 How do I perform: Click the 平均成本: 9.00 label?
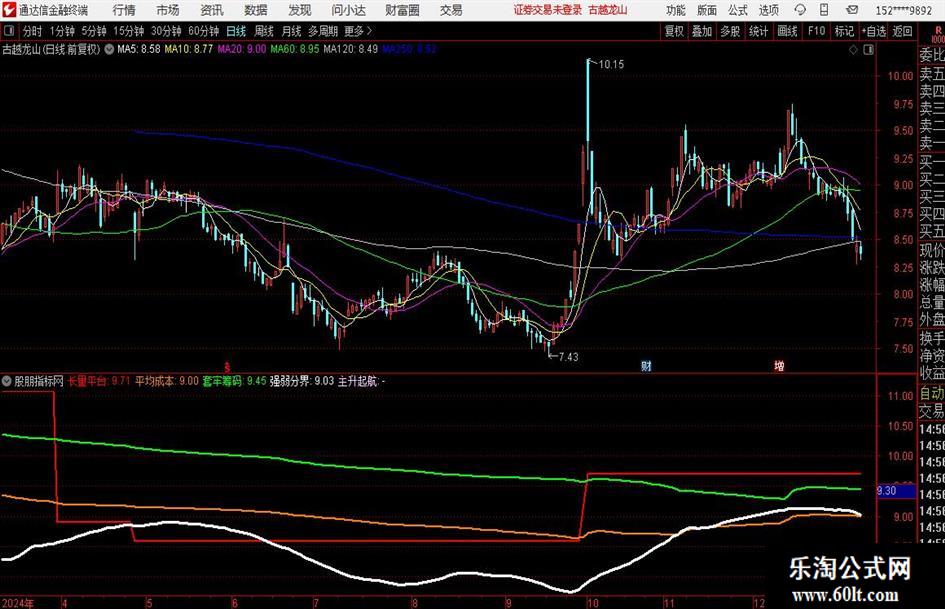point(167,381)
